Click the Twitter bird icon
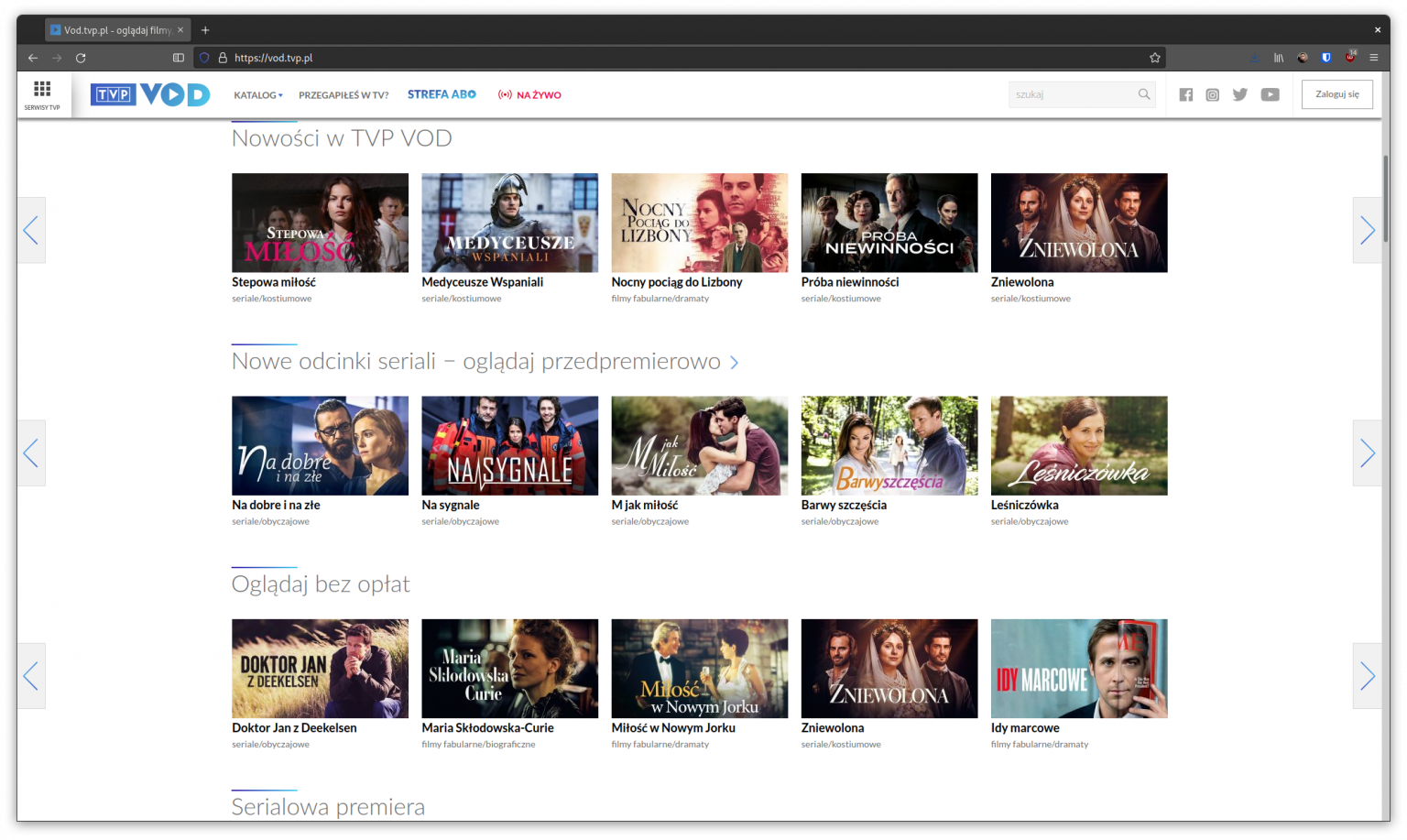1407x840 pixels. point(1240,94)
